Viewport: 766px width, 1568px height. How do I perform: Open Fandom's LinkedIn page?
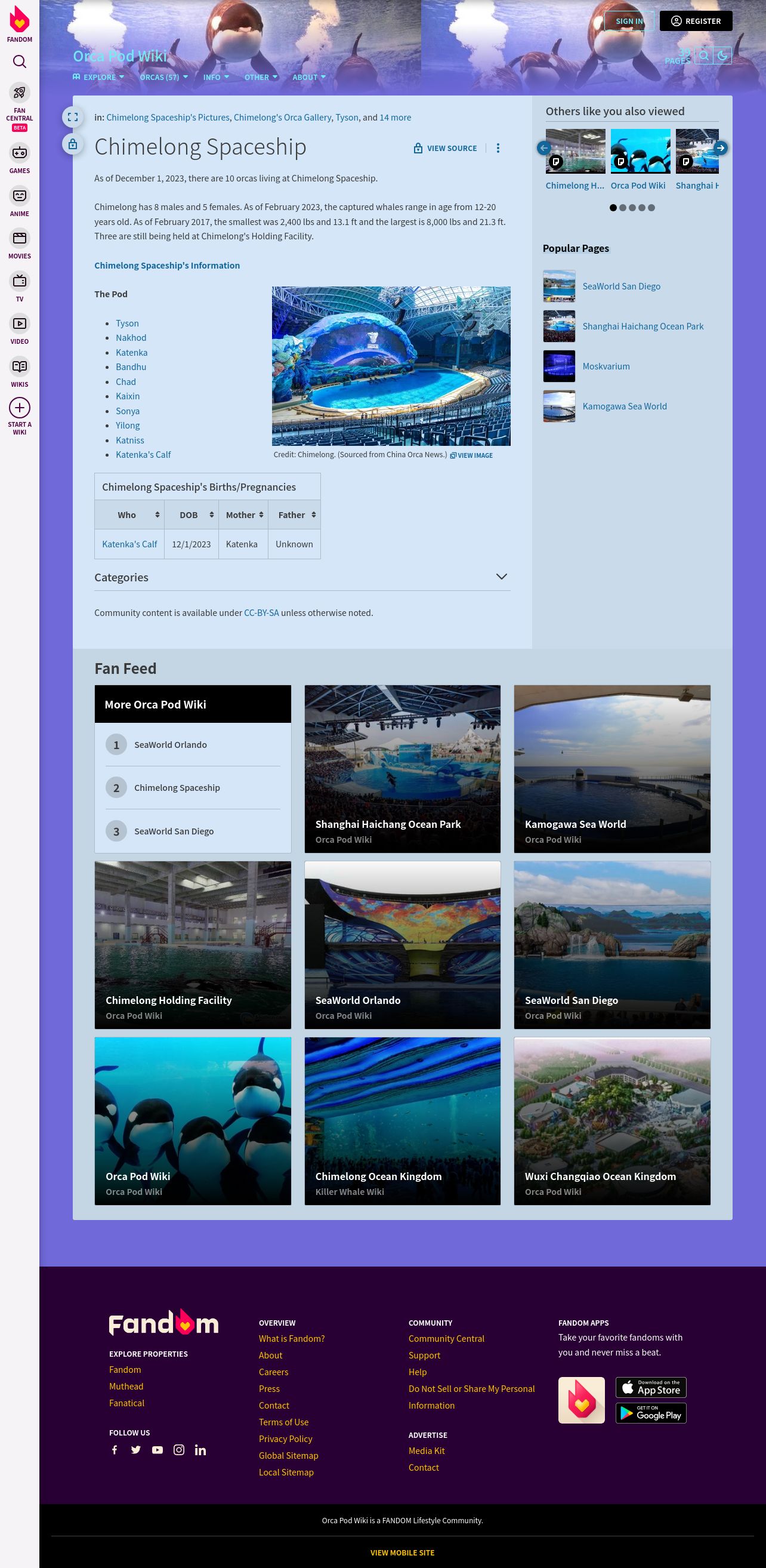tap(200, 1450)
